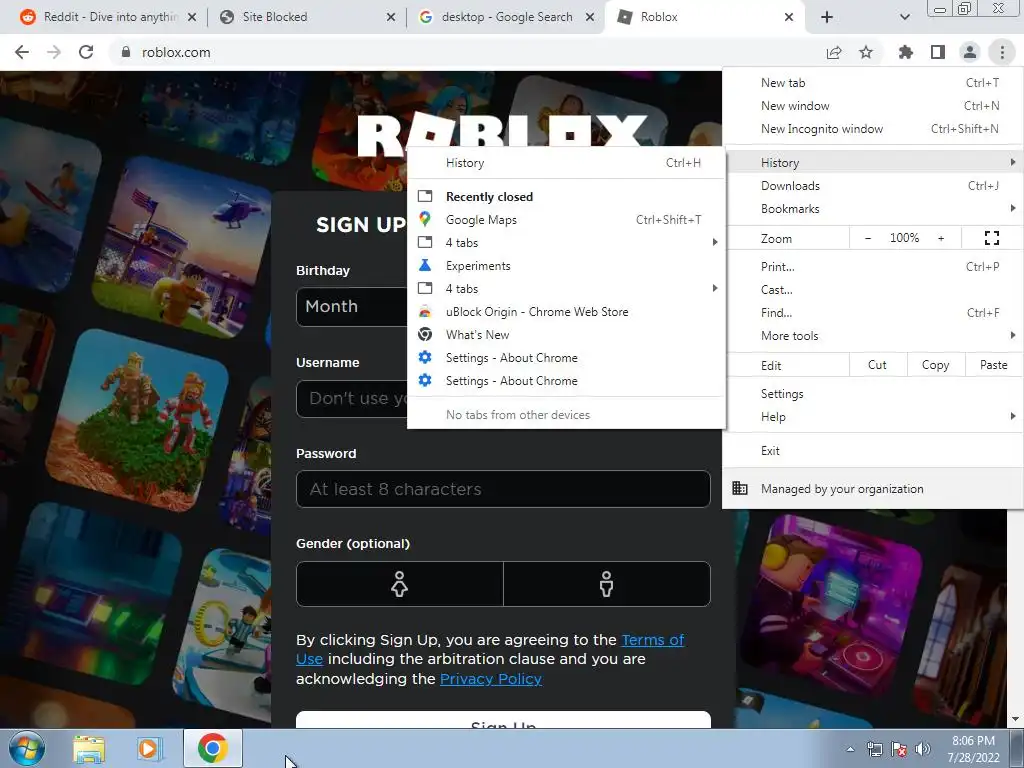
Task: Expand the Bookmarks submenu
Action: pos(873,209)
